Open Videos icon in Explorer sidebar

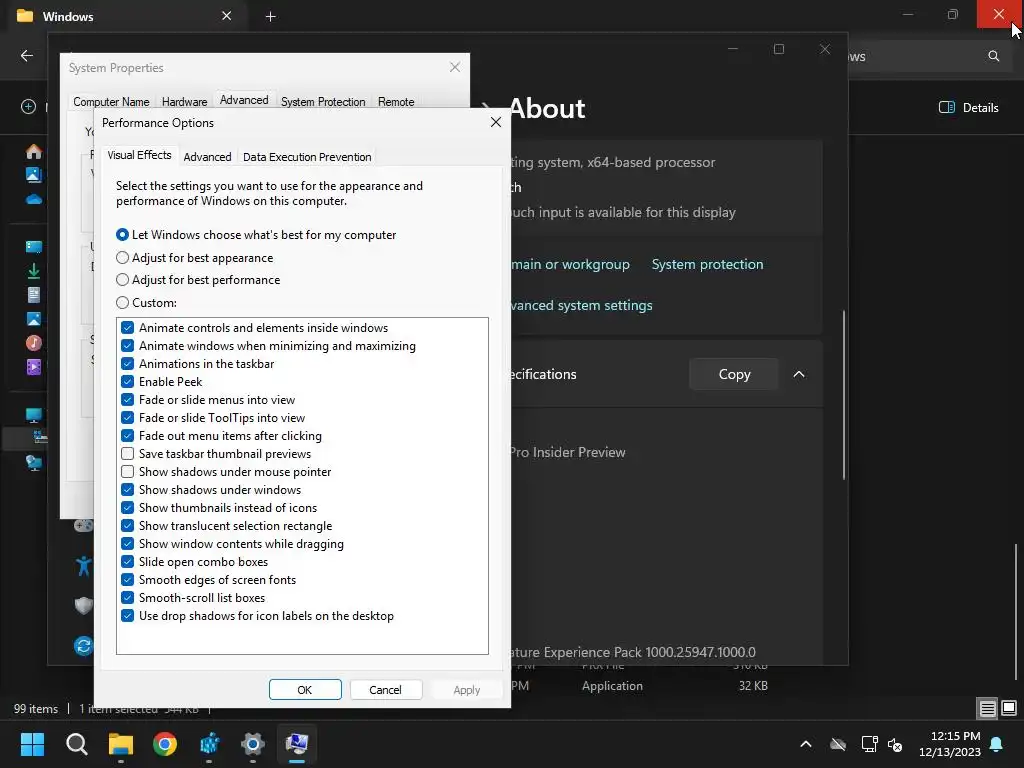(x=34, y=366)
